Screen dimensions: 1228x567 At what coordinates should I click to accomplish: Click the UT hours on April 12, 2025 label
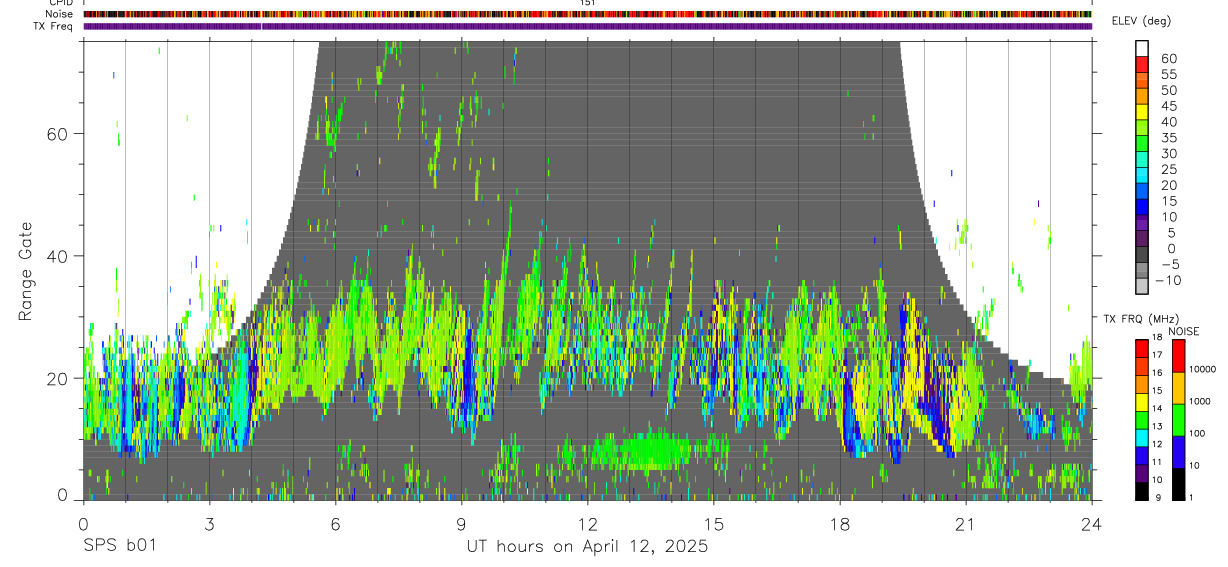587,546
